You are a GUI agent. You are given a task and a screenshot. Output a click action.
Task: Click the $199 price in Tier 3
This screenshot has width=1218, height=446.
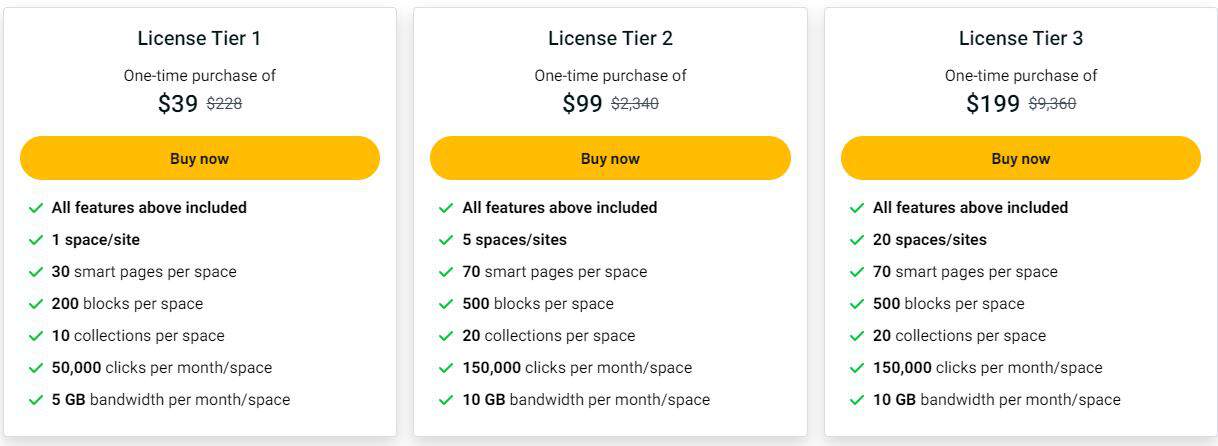coord(993,103)
